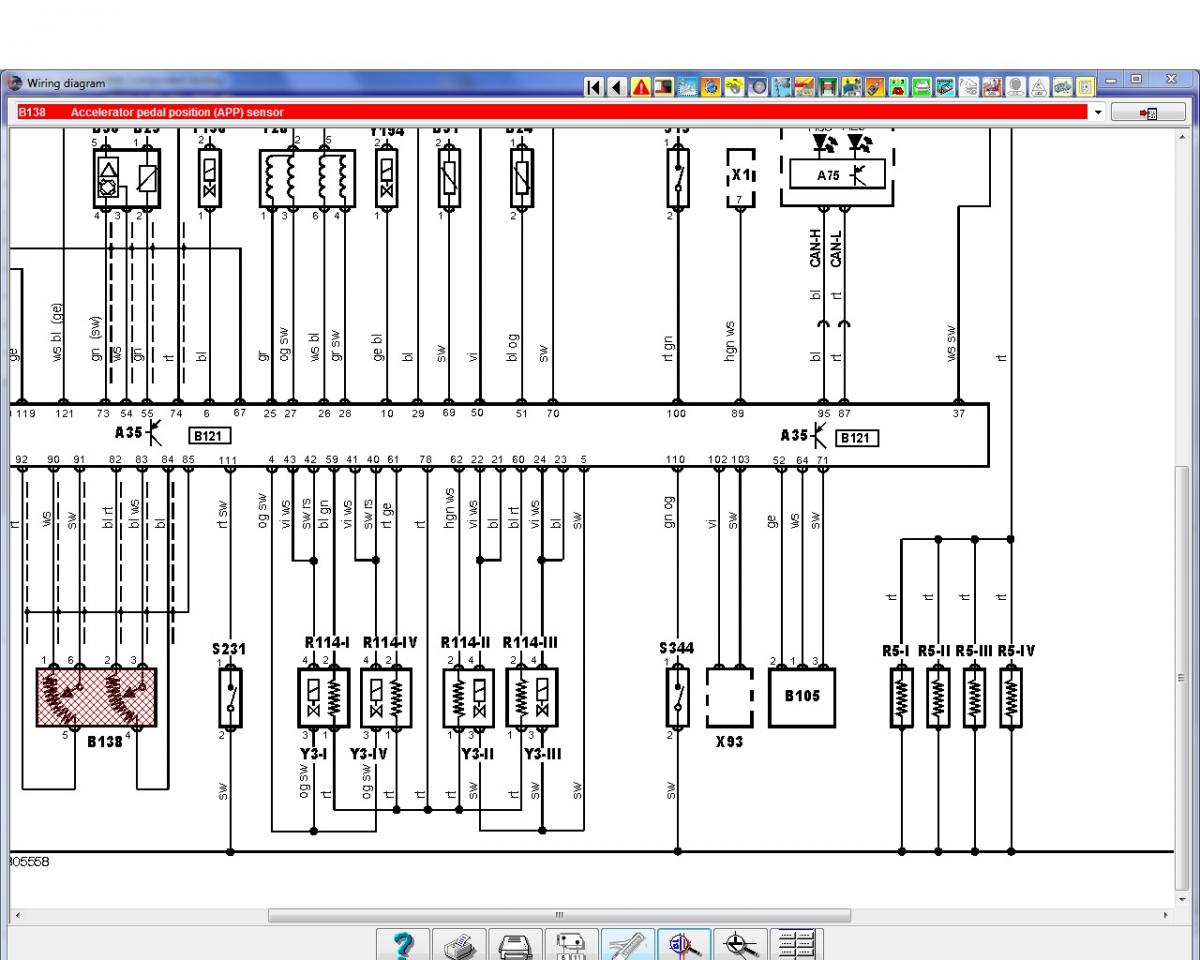Viewport: 1200px width, 960px height.
Task: Select the locate component magnifier icon
Action: (x=684, y=944)
